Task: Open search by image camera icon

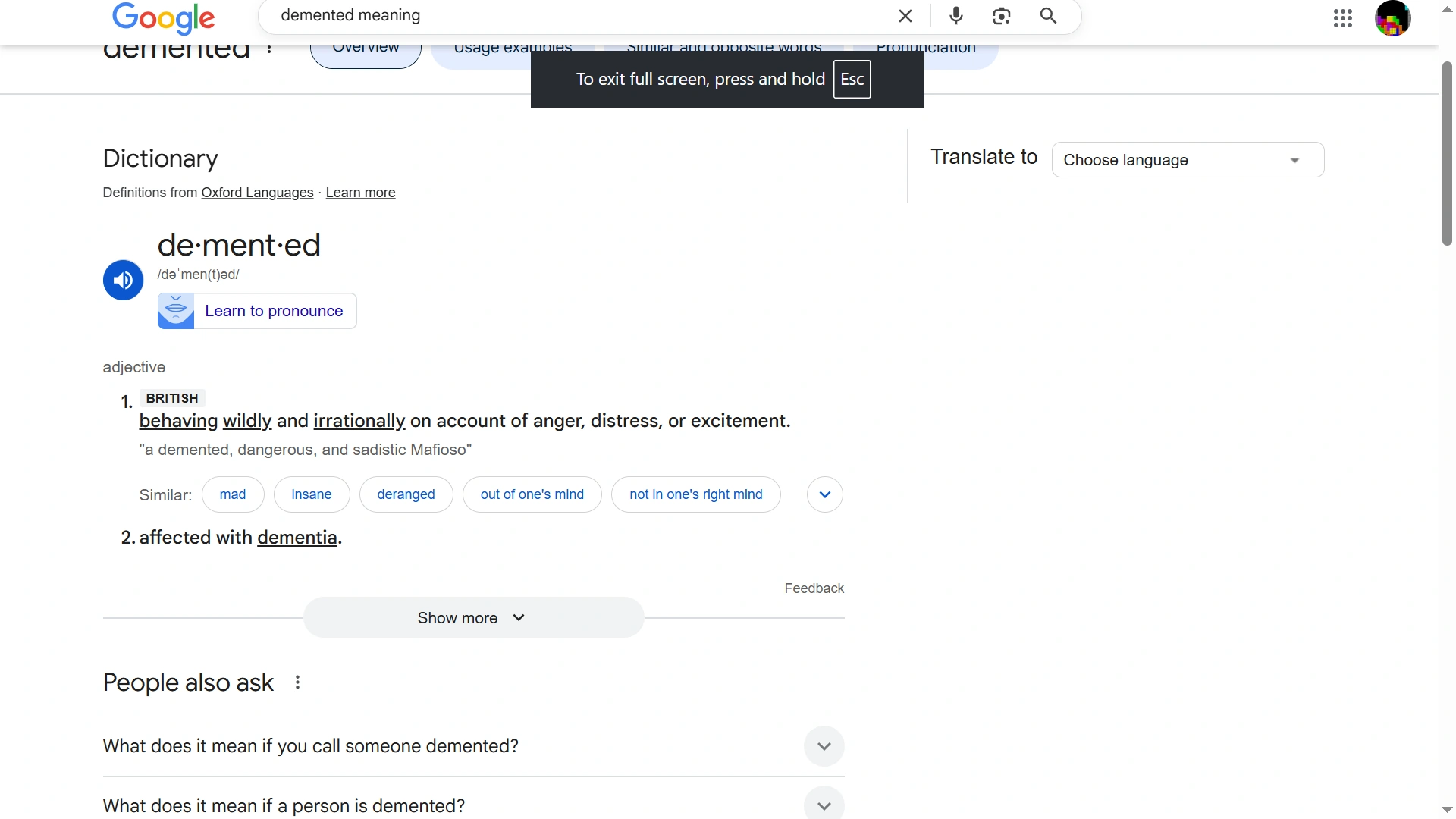Action: (1002, 16)
